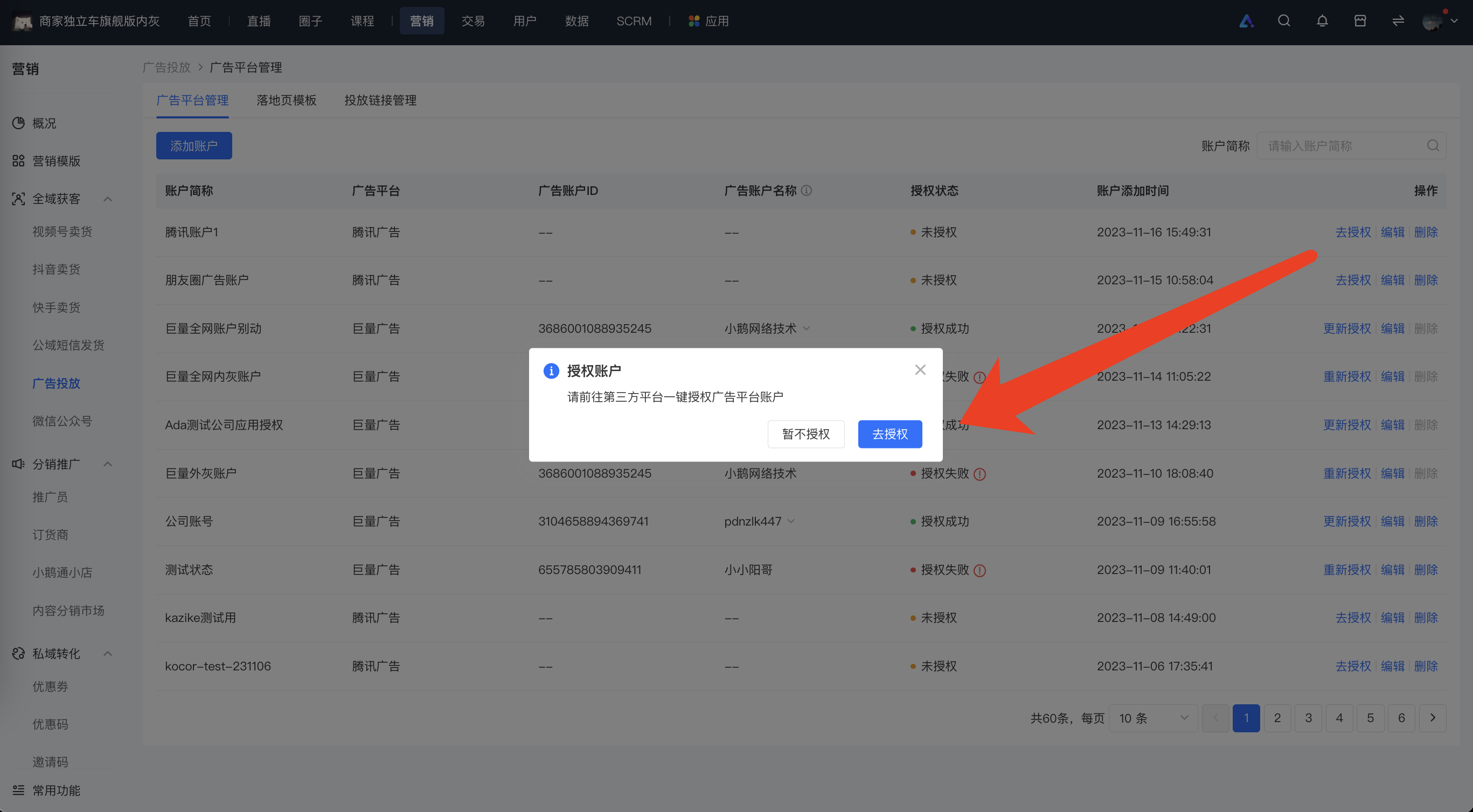Click 去授权 link for kocor-test-231106 row
1473x812 pixels.
[1353, 666]
